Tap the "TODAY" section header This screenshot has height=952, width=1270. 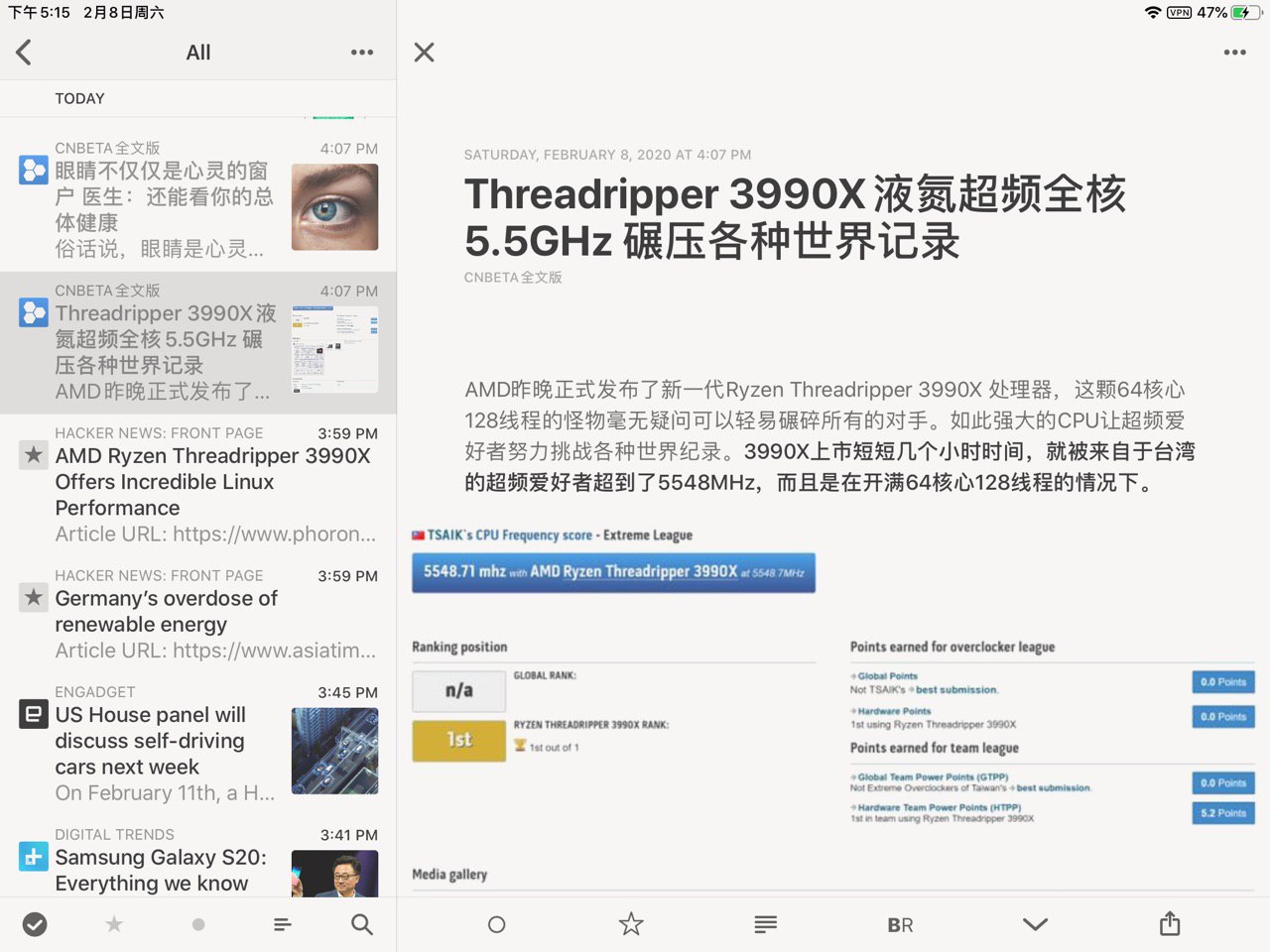pos(79,98)
